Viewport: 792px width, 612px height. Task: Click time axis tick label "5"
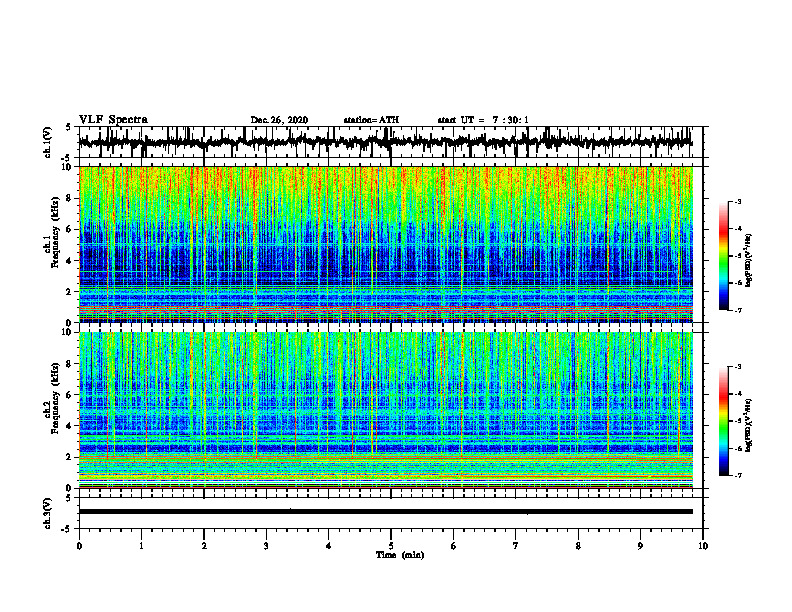pos(391,546)
